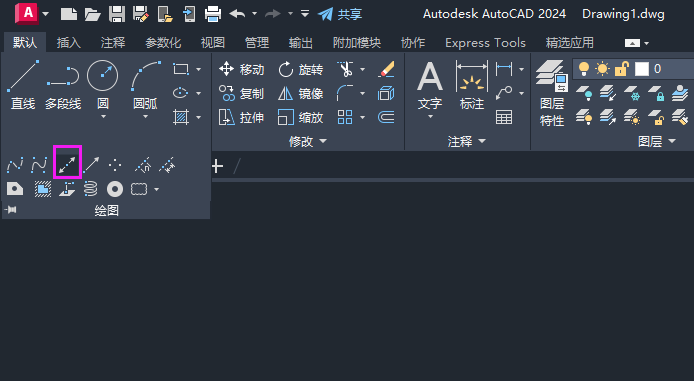
Task: Click the Leader tool icon
Action: point(504,93)
